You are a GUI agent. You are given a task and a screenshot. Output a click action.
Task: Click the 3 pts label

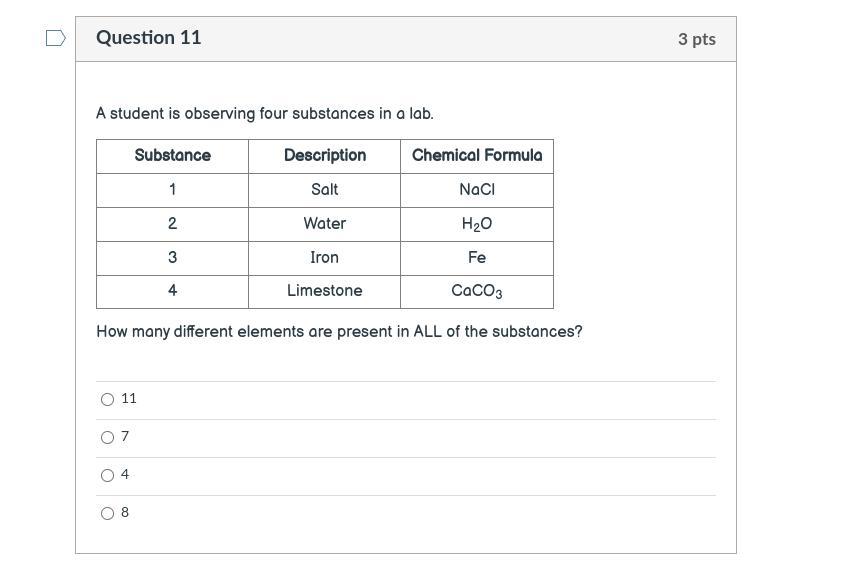pyautogui.click(x=696, y=39)
